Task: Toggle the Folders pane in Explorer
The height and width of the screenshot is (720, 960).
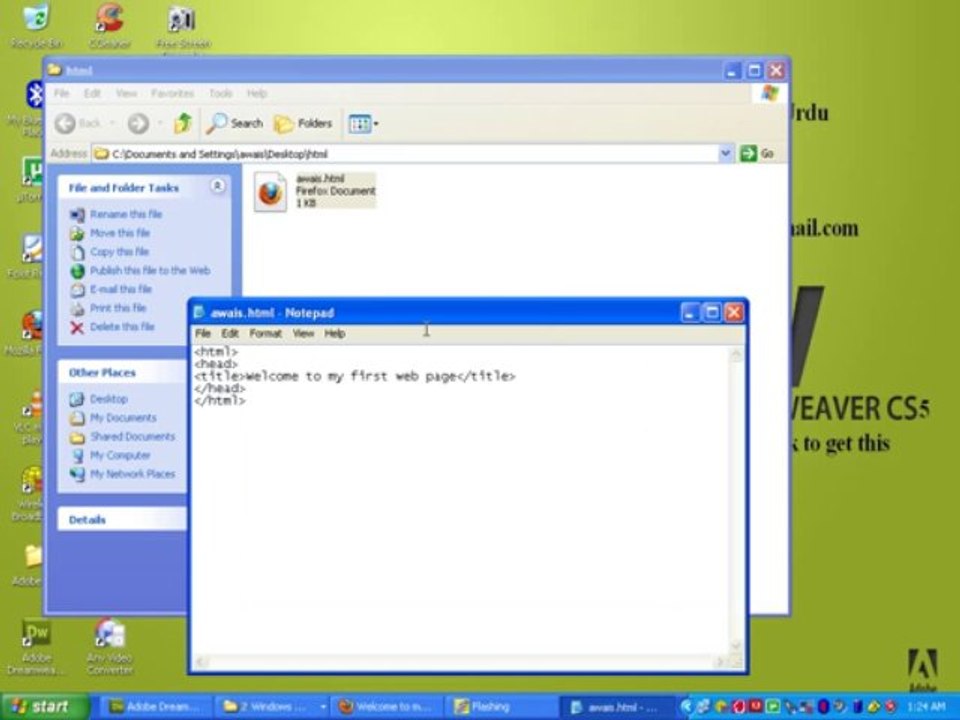Action: pos(302,124)
